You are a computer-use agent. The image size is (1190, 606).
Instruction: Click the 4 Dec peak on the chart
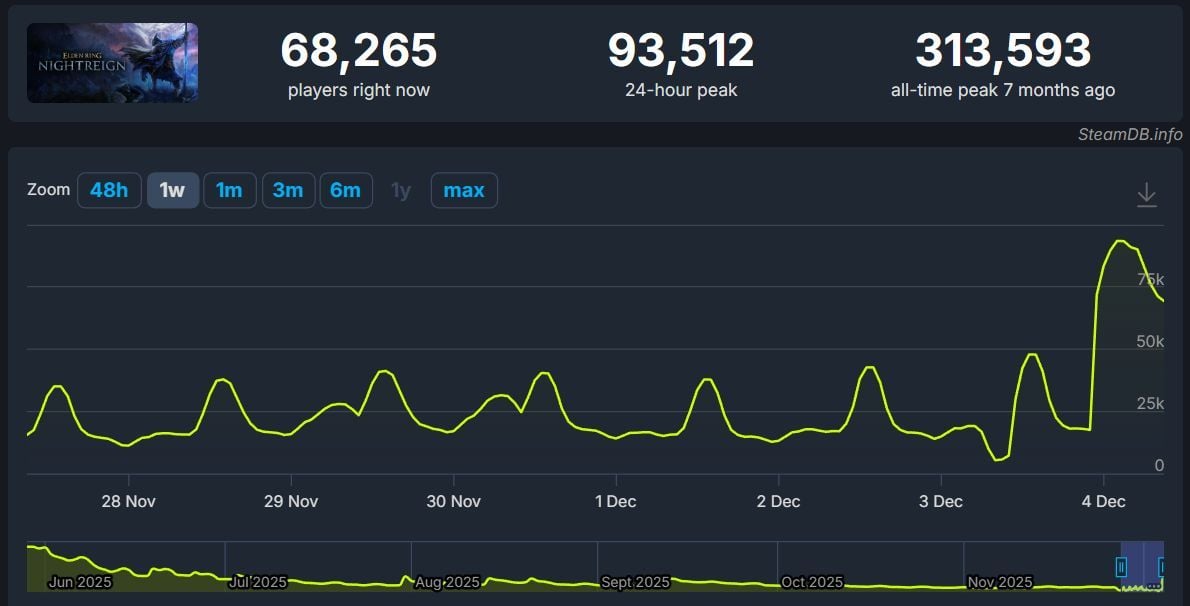pos(1120,241)
